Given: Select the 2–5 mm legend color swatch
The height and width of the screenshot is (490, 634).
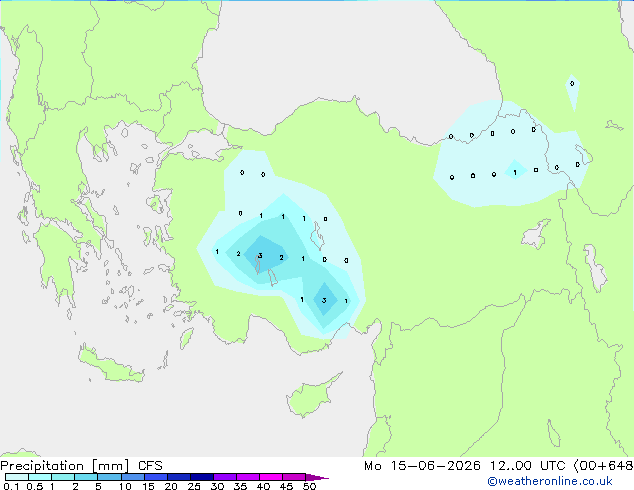Looking at the screenshot, I should pyautogui.click(x=86, y=477).
